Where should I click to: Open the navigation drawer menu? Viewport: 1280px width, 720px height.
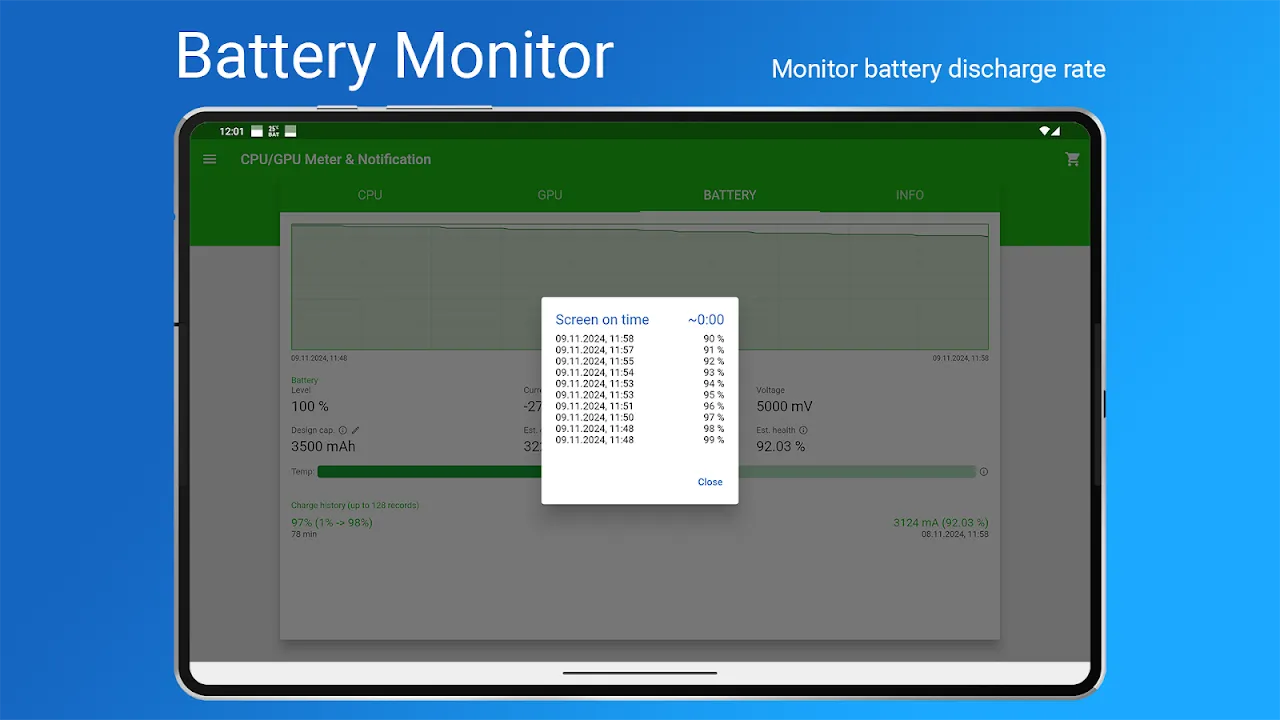pos(209,159)
